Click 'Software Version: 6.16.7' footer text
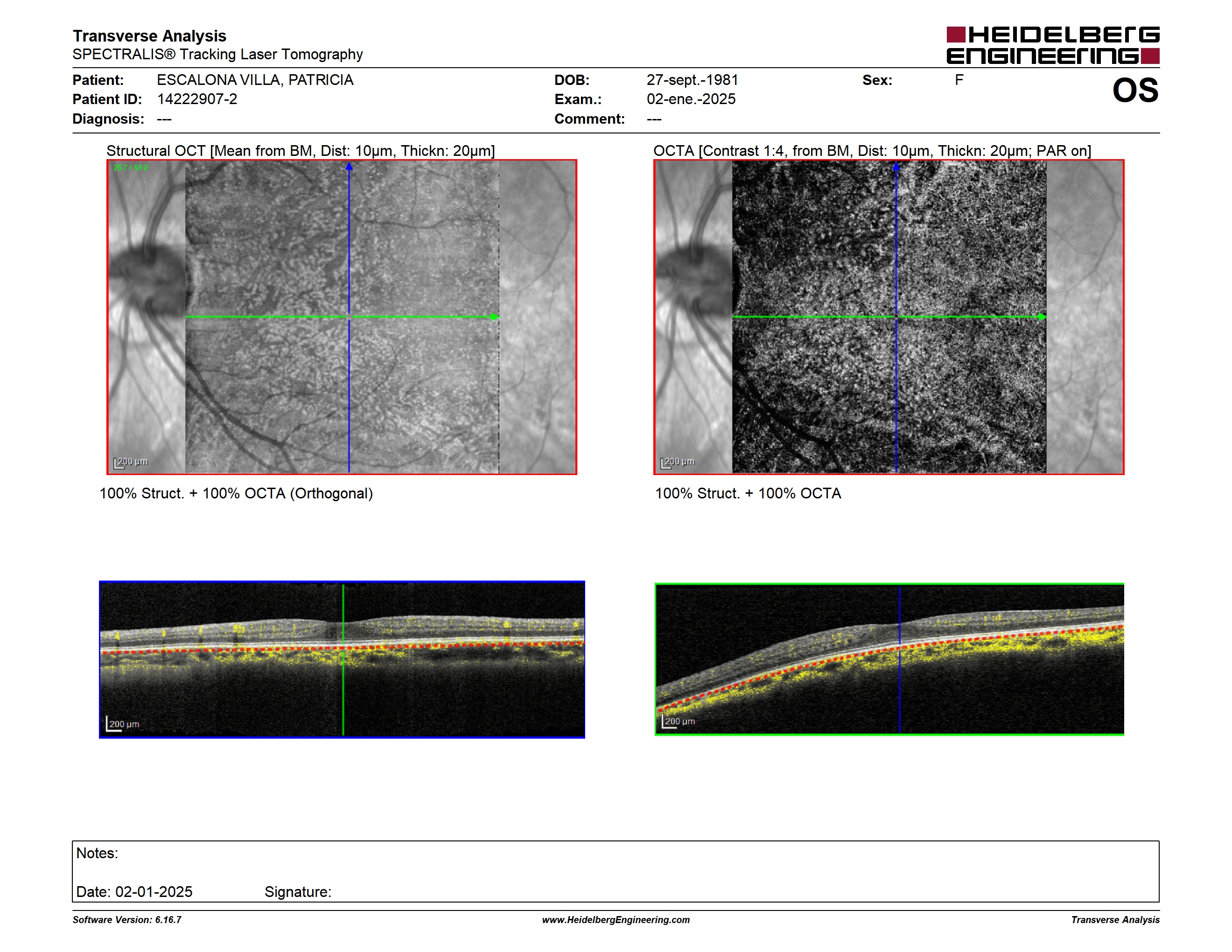The image size is (1232, 952). click(x=127, y=920)
